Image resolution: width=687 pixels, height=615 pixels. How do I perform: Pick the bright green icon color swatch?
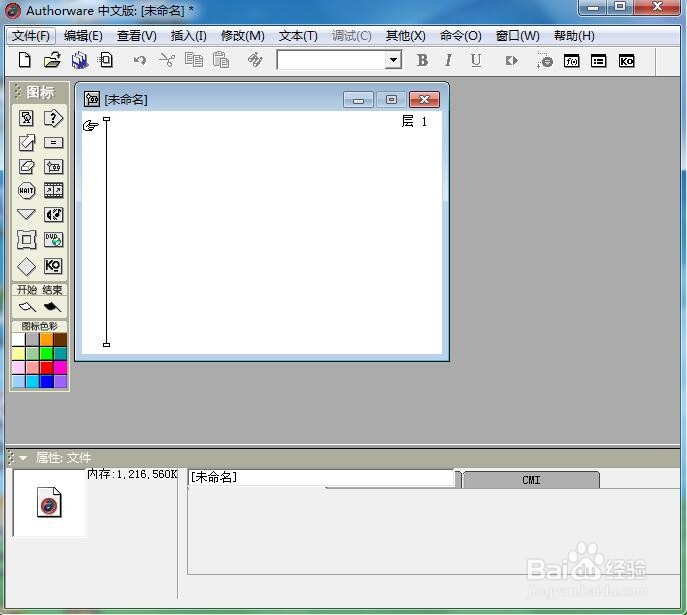pyautogui.click(x=46, y=353)
